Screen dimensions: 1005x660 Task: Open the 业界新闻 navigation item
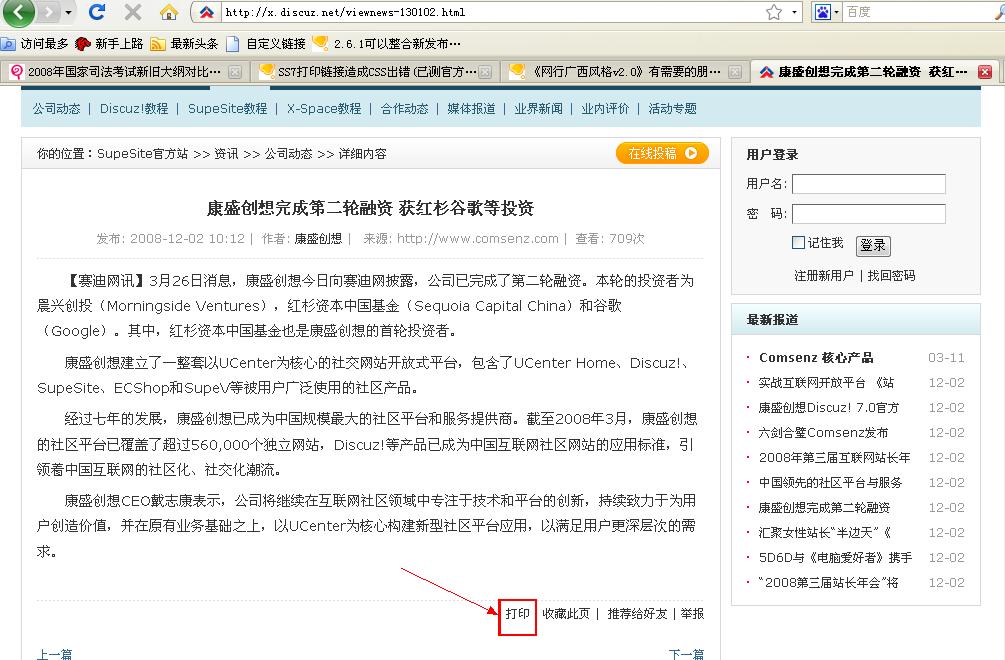tap(538, 109)
